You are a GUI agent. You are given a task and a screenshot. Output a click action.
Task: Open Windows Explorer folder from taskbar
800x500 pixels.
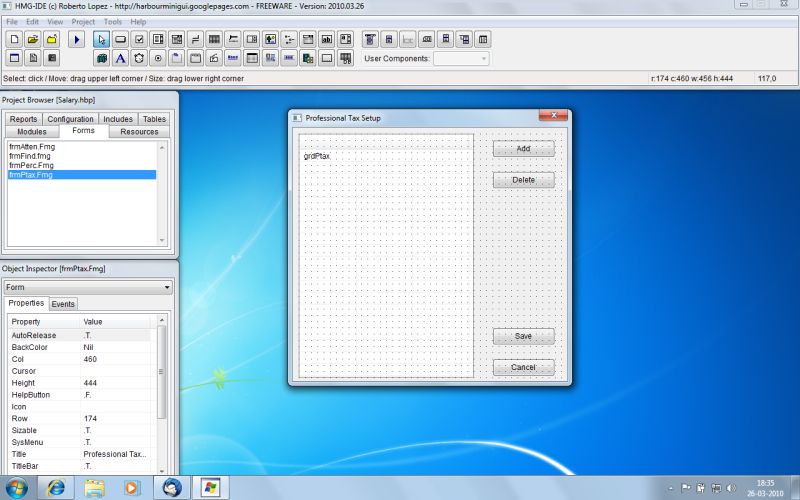coord(94,488)
